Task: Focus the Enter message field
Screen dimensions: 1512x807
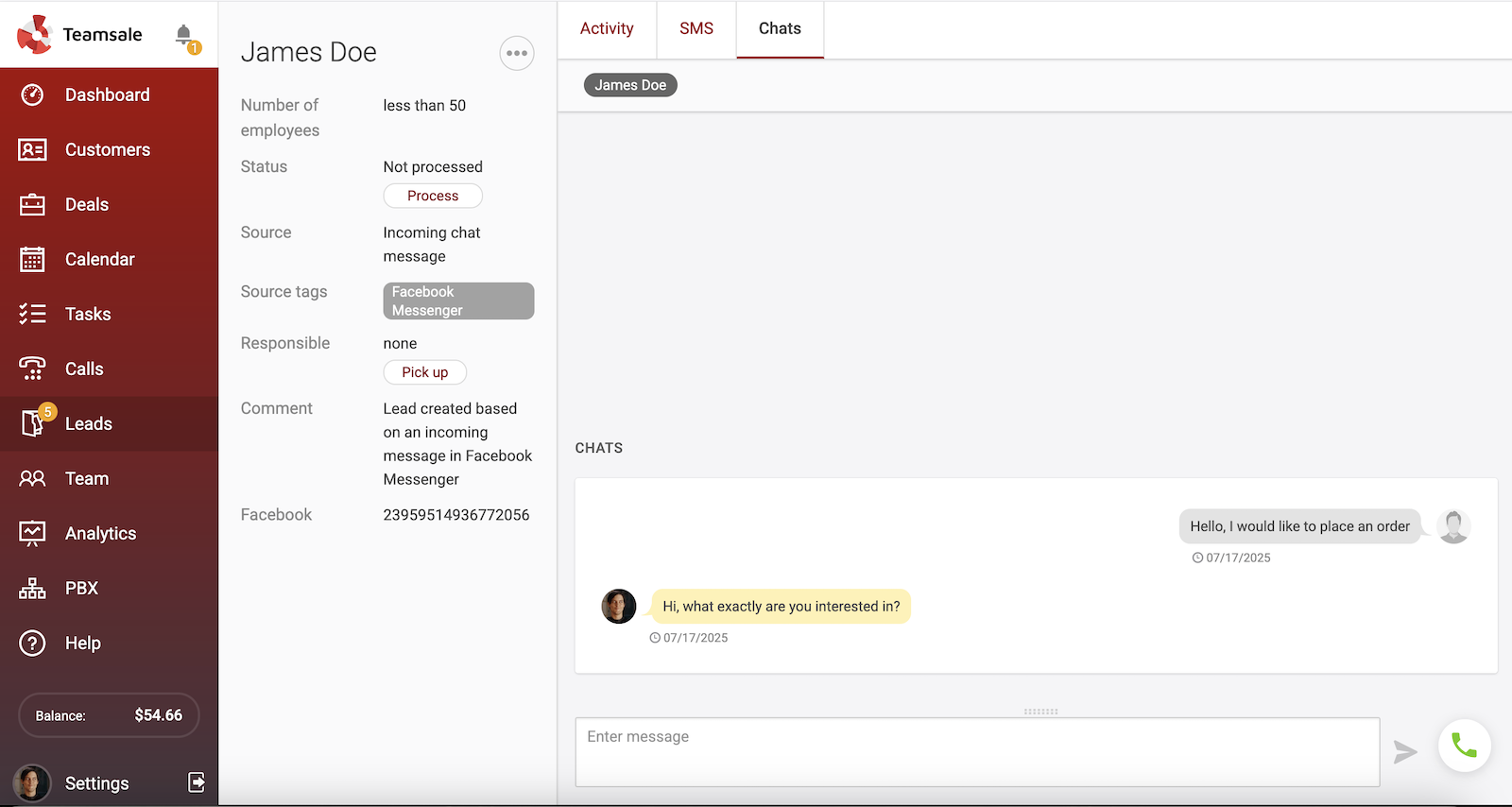Action: [x=977, y=752]
